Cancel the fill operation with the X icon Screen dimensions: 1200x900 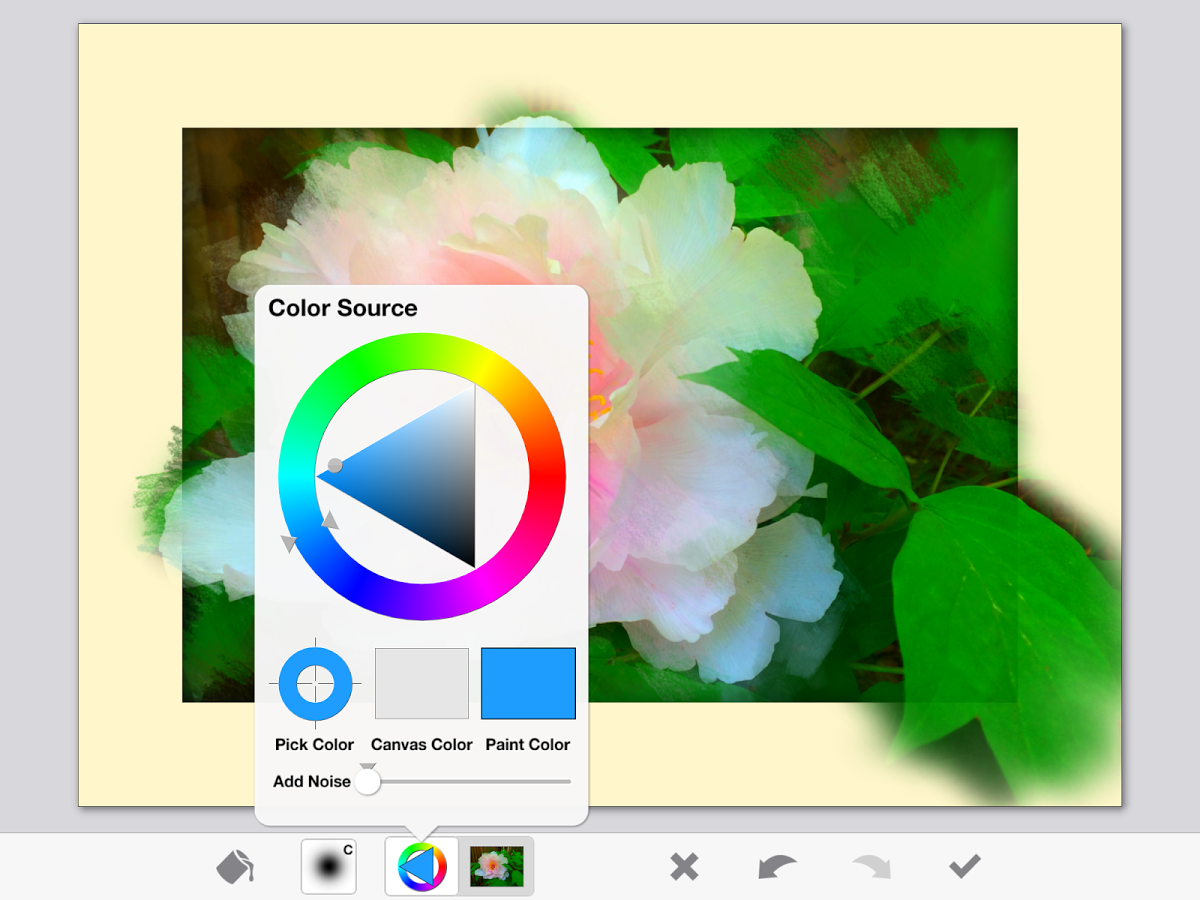point(684,866)
